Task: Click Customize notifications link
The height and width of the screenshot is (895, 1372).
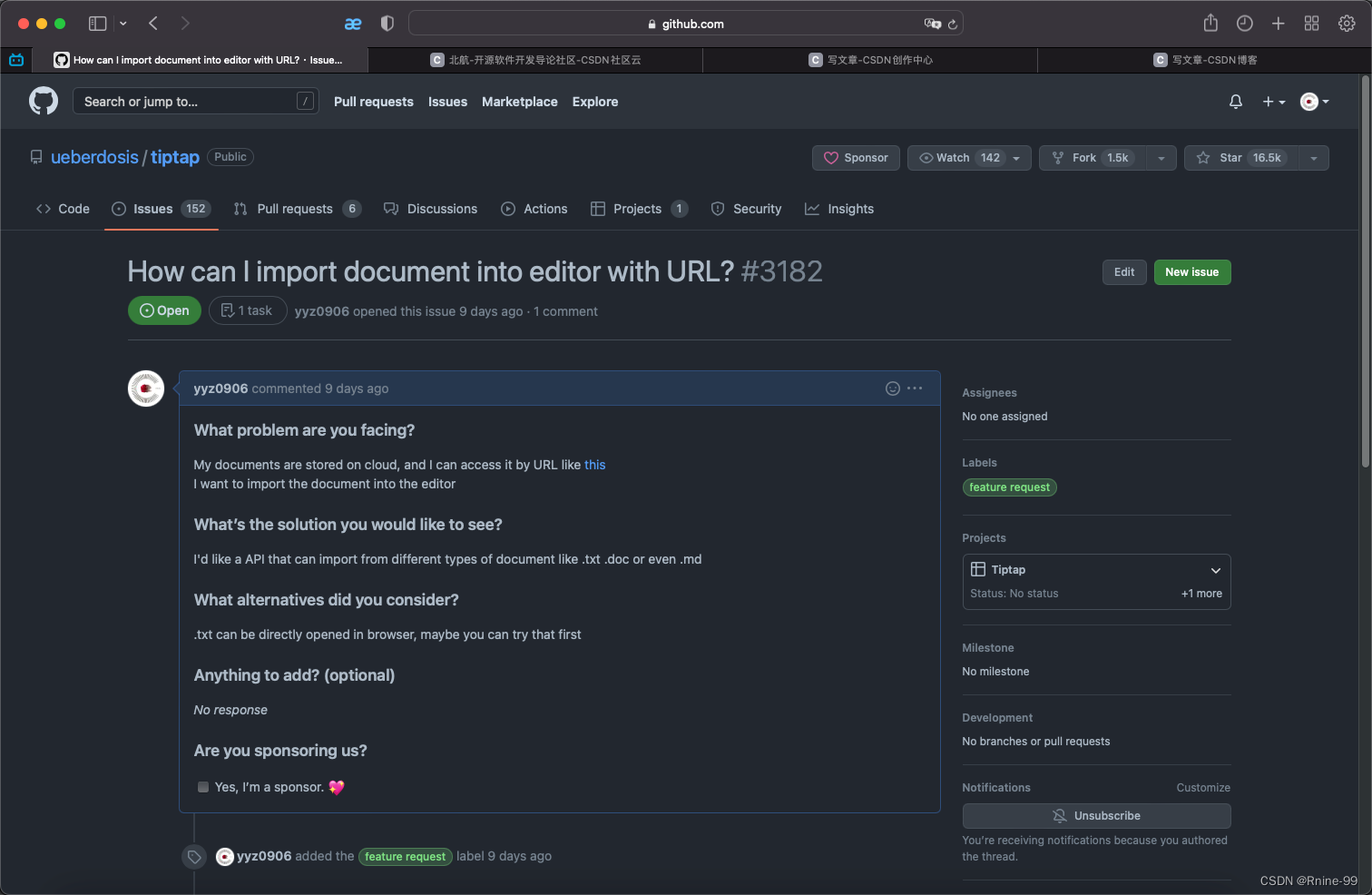Action: (x=1203, y=788)
